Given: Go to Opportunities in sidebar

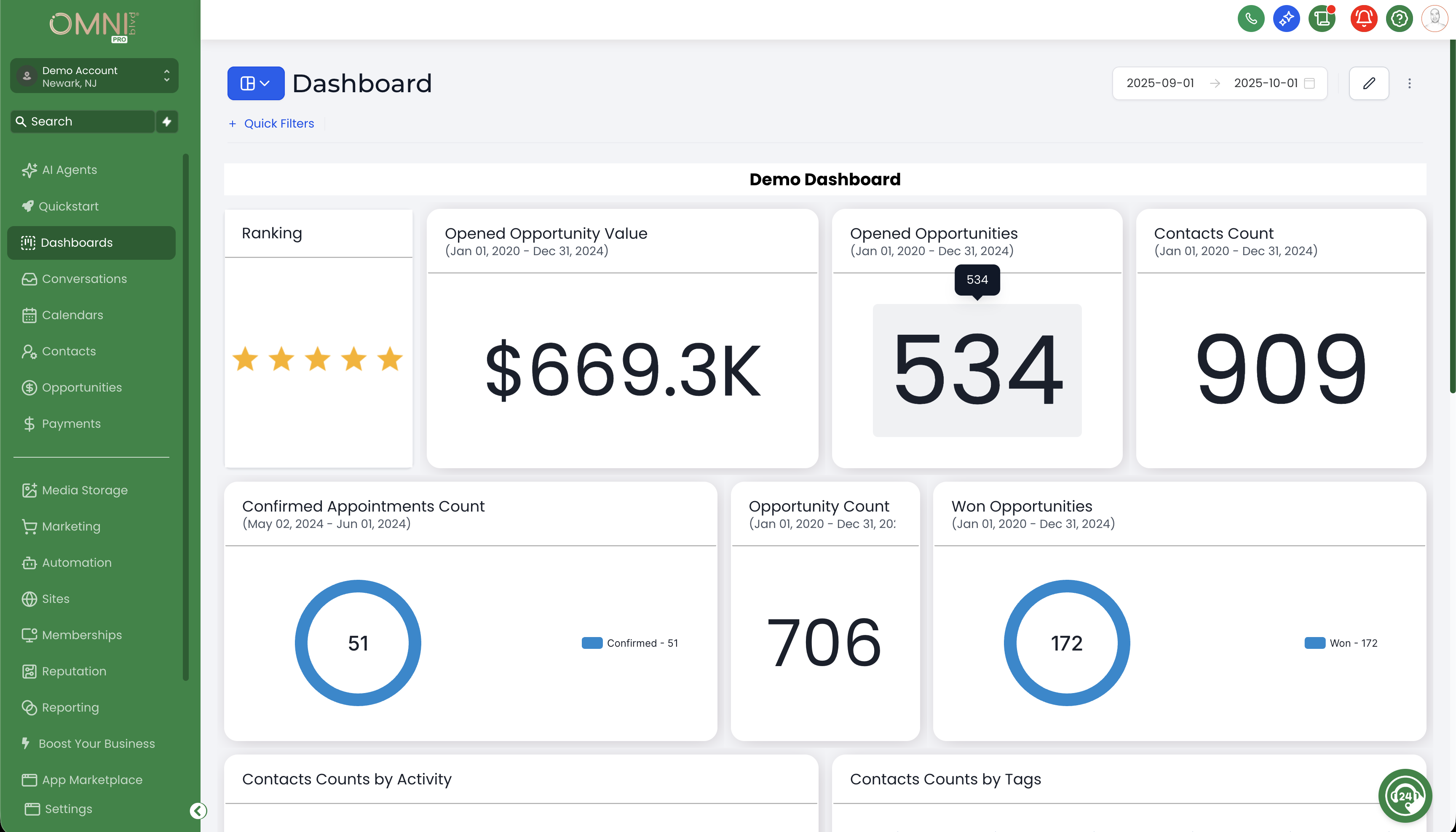Looking at the screenshot, I should click(x=82, y=387).
